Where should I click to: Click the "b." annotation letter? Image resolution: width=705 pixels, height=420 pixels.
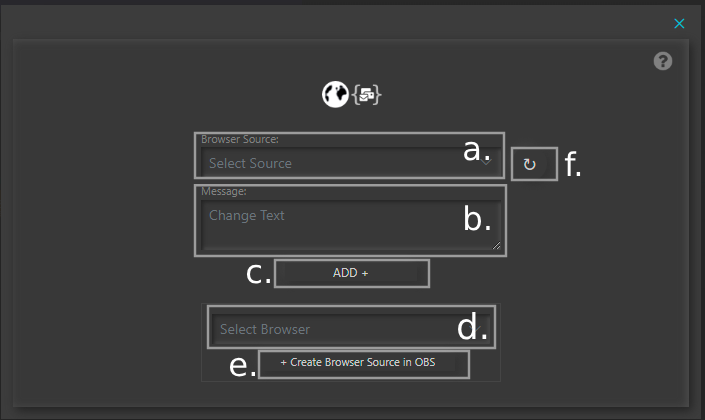(477, 220)
